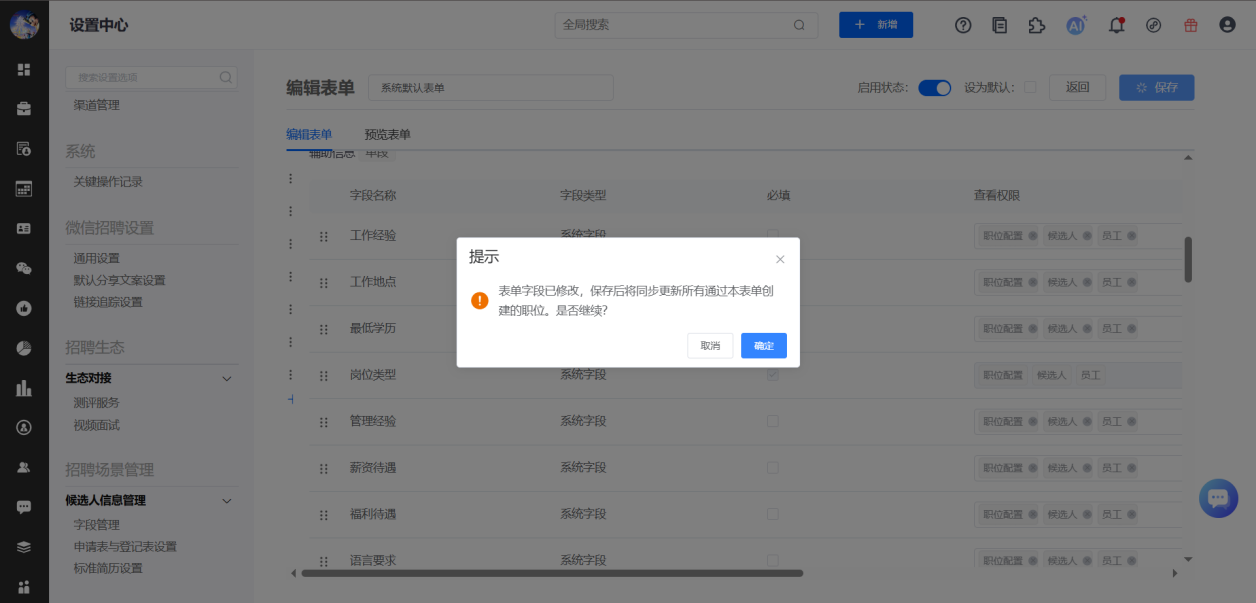1256x603 pixels.
Task: Open the briefcase jobs icon in left rail
Action: (24, 109)
